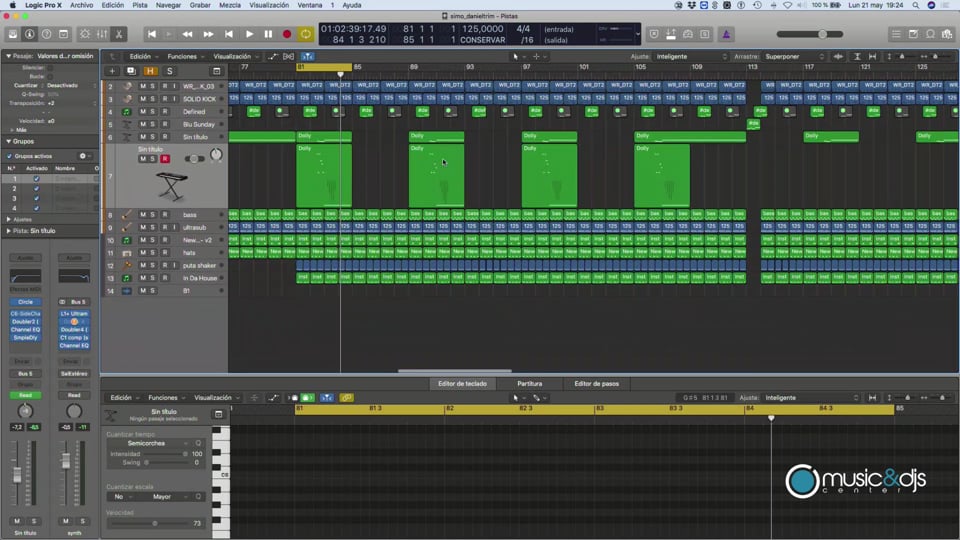Open the Mezcla menu

[x=230, y=5]
